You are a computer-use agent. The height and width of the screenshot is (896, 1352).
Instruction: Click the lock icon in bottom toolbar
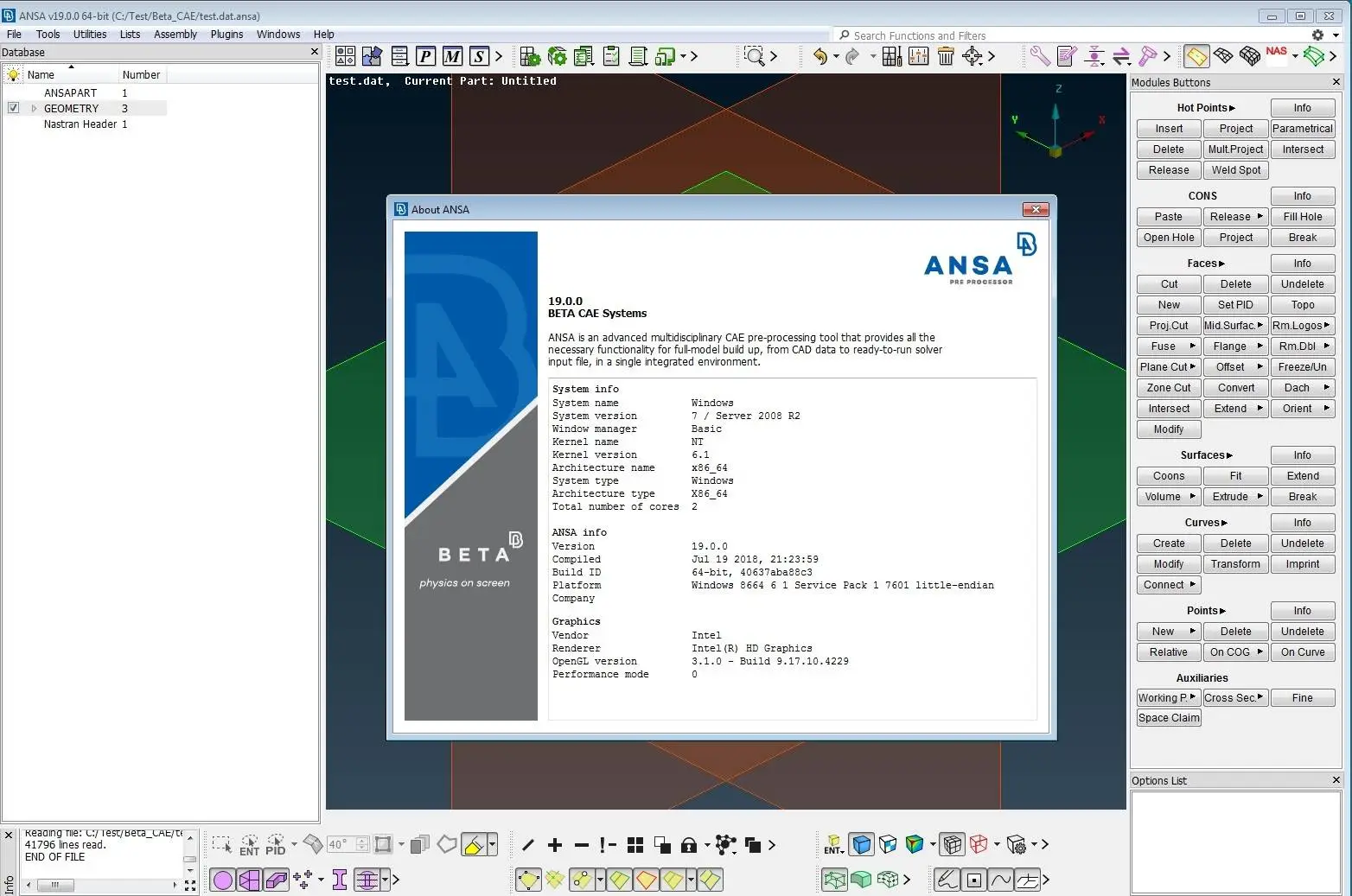point(689,845)
